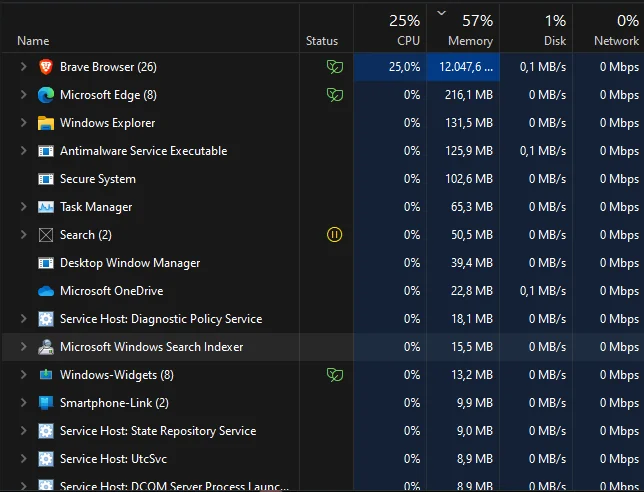Click Search Indexer's 15,5 MB memory value

(472, 347)
